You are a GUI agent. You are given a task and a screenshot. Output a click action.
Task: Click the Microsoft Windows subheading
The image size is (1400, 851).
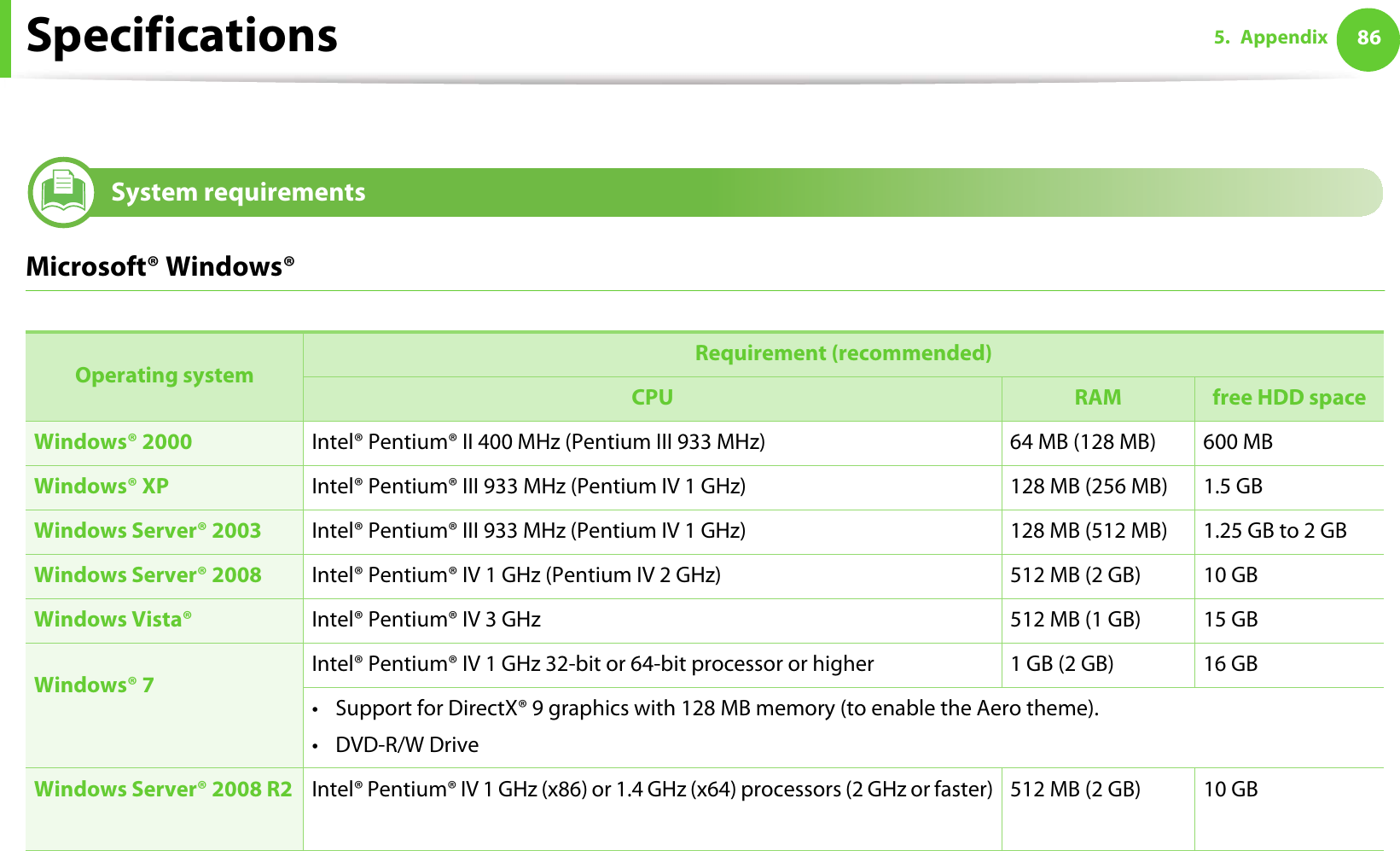click(x=160, y=267)
